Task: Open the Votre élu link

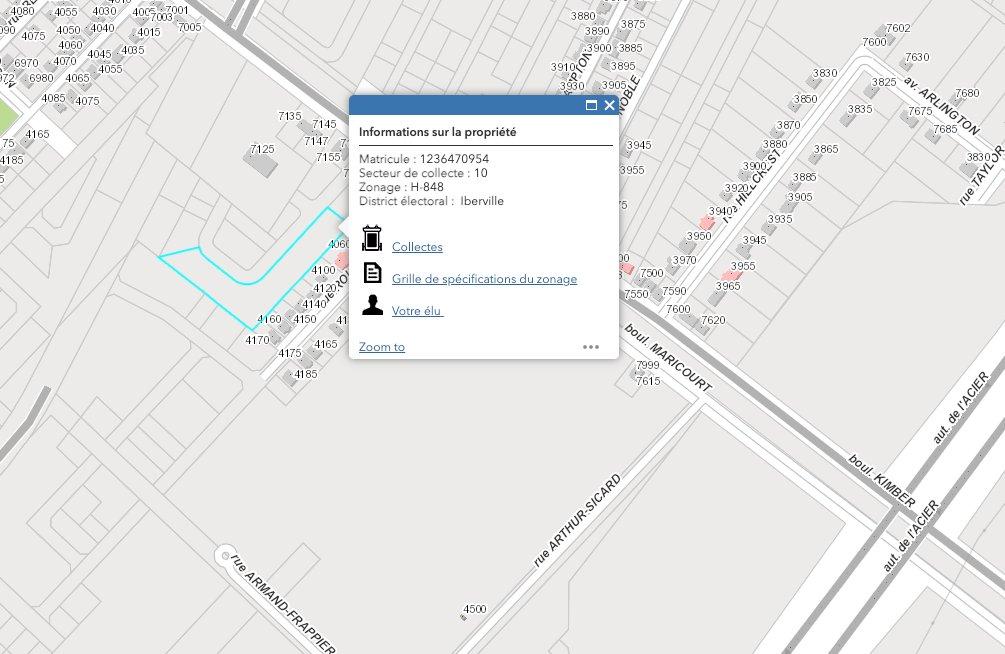Action: click(417, 311)
